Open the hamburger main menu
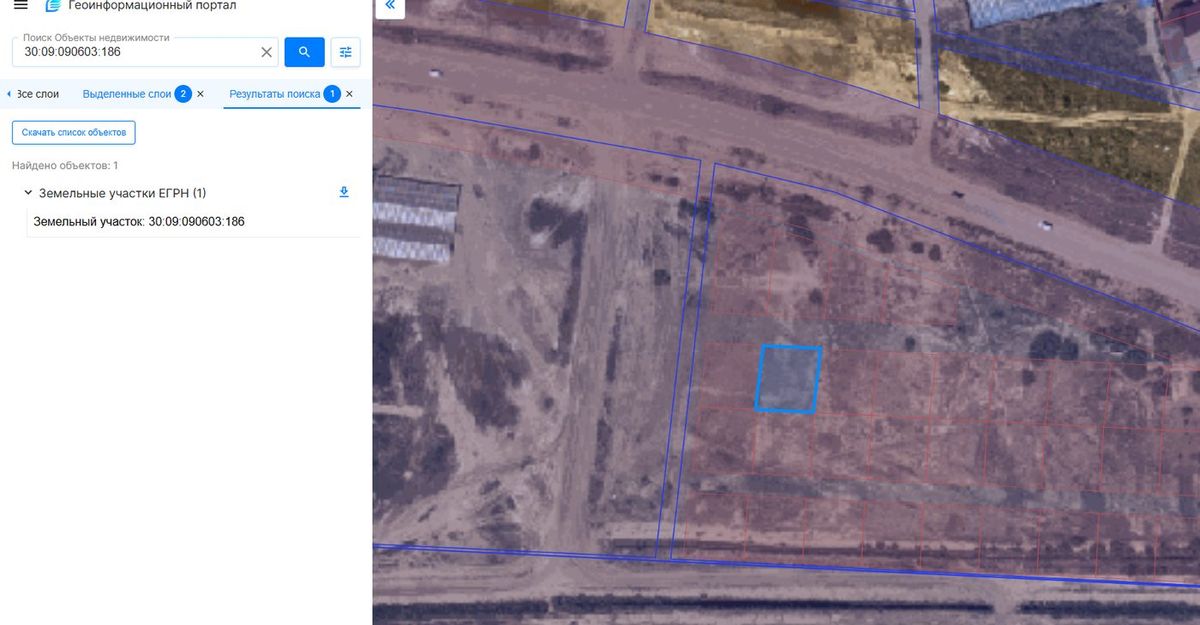The height and width of the screenshot is (625, 1200). pos(20,6)
